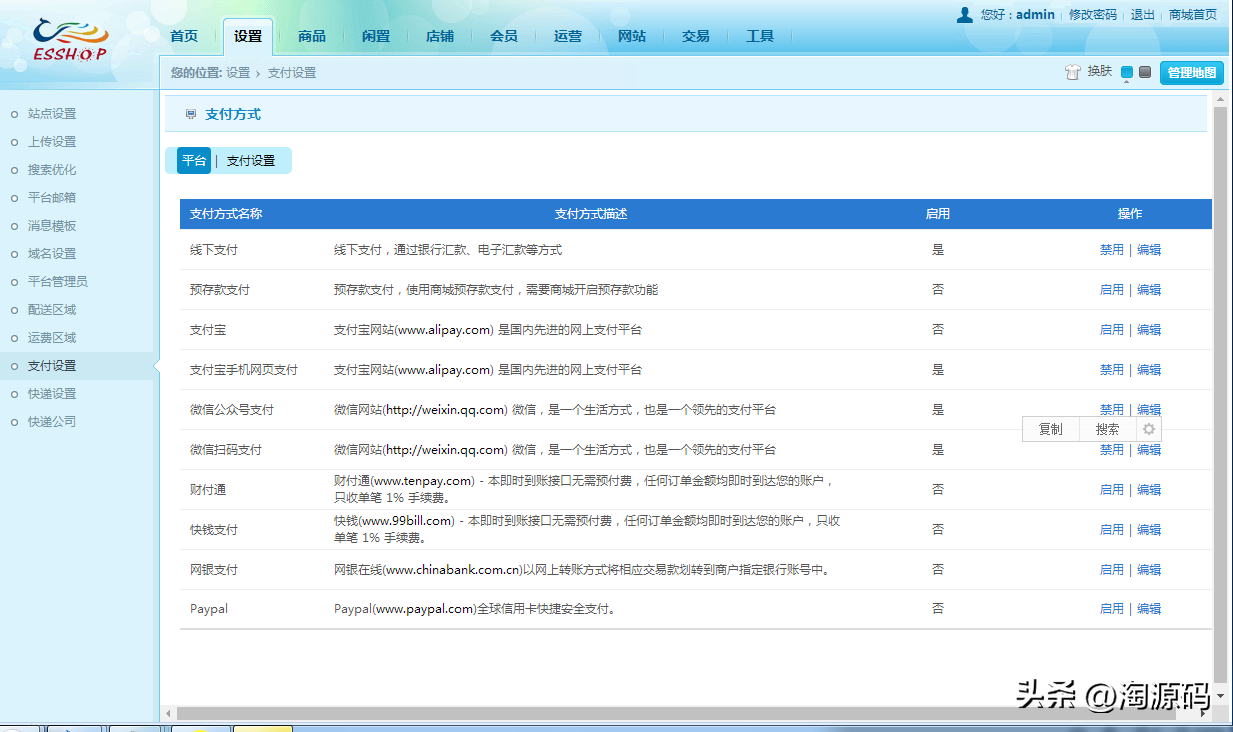Click the shirt icon beside 换肤
Screen dimensions: 1233x732
tap(1072, 72)
